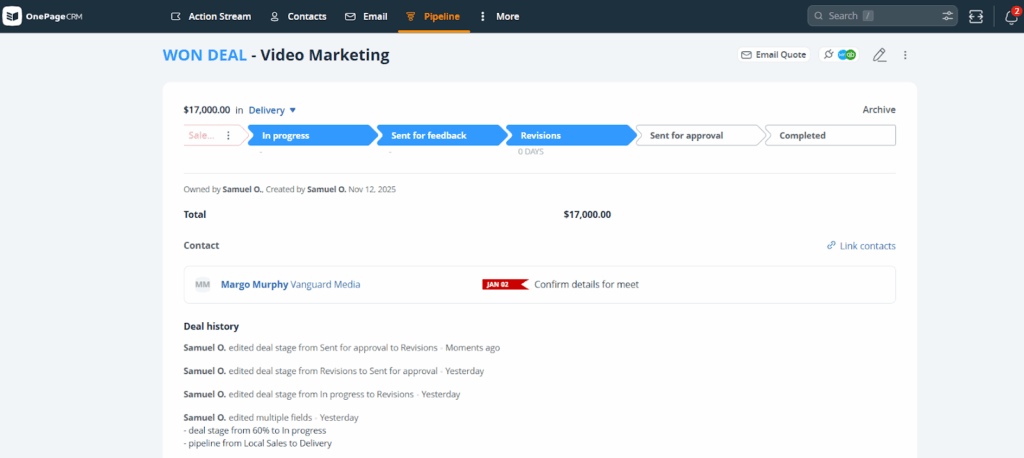Screen dimensions: 1024x458
Task: Click the Link contacts link
Action: tap(861, 246)
